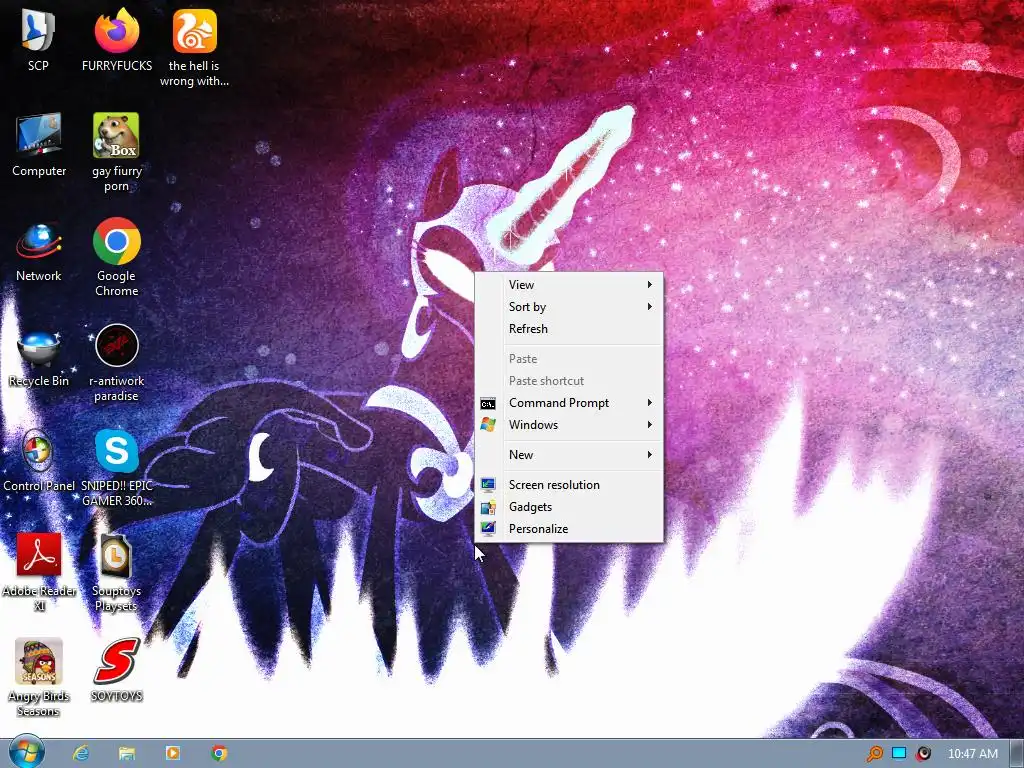Select Personalize in the context menu

[x=569, y=529]
